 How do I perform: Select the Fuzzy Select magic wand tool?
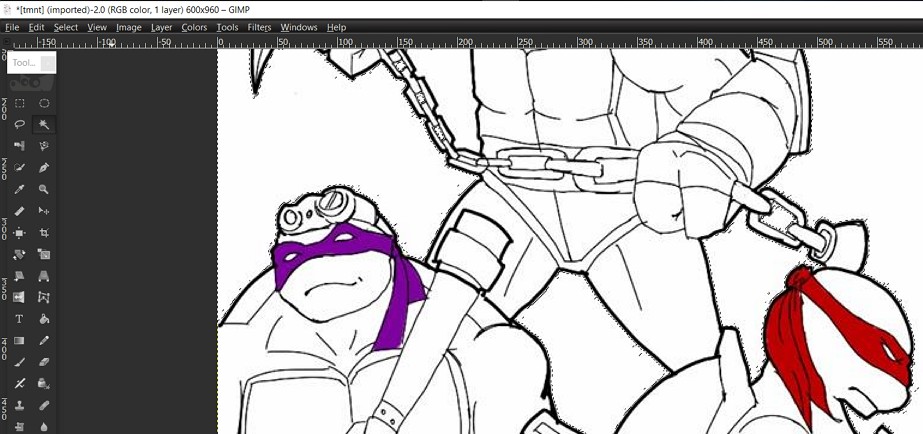click(44, 124)
